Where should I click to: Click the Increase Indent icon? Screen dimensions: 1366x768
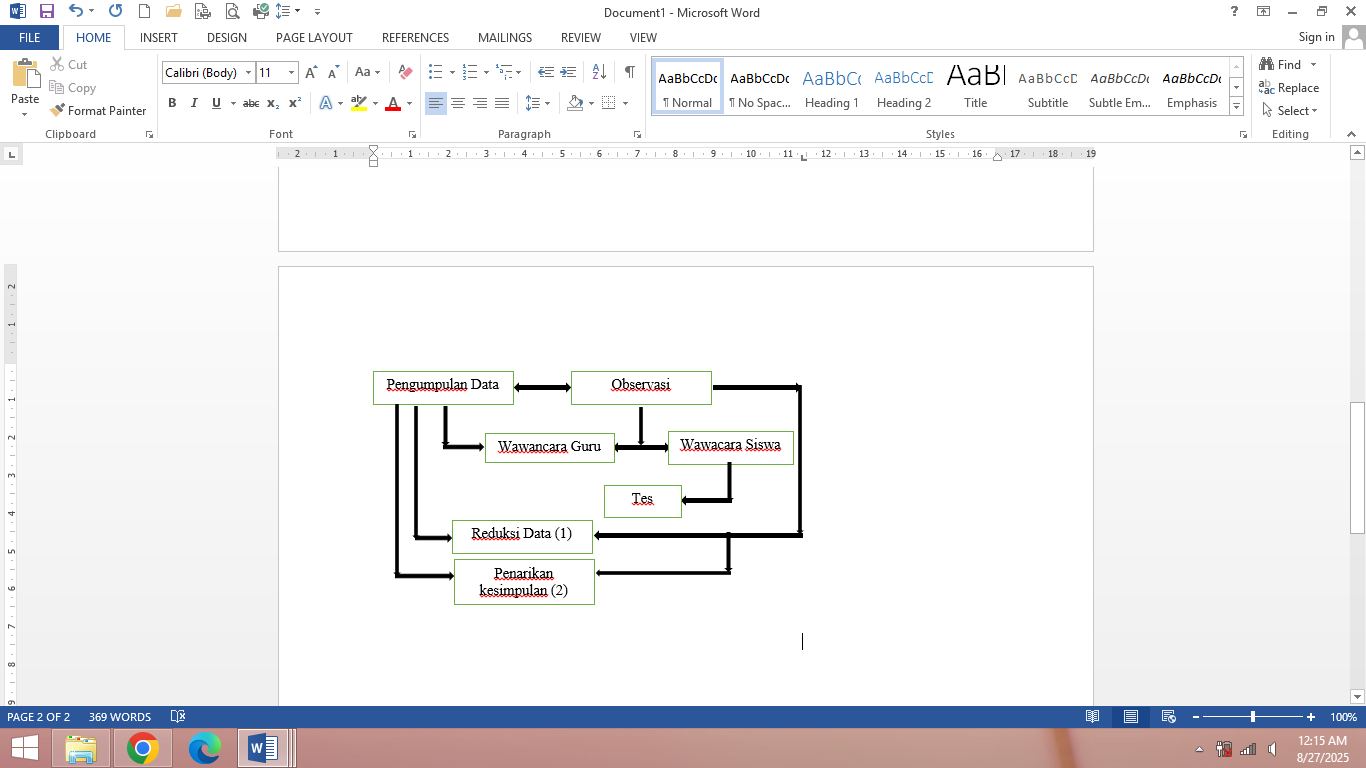(x=569, y=72)
